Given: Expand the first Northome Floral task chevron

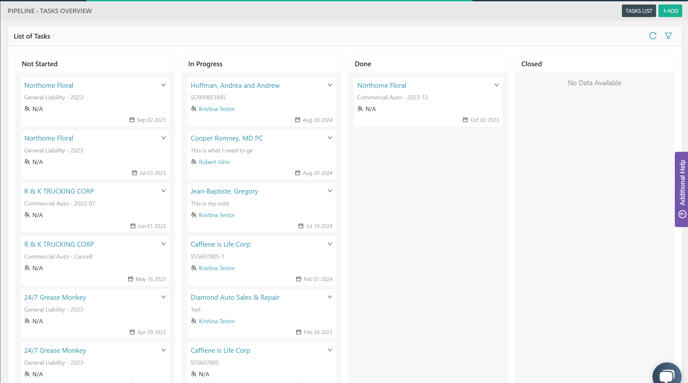Looking at the screenshot, I should [x=163, y=85].
